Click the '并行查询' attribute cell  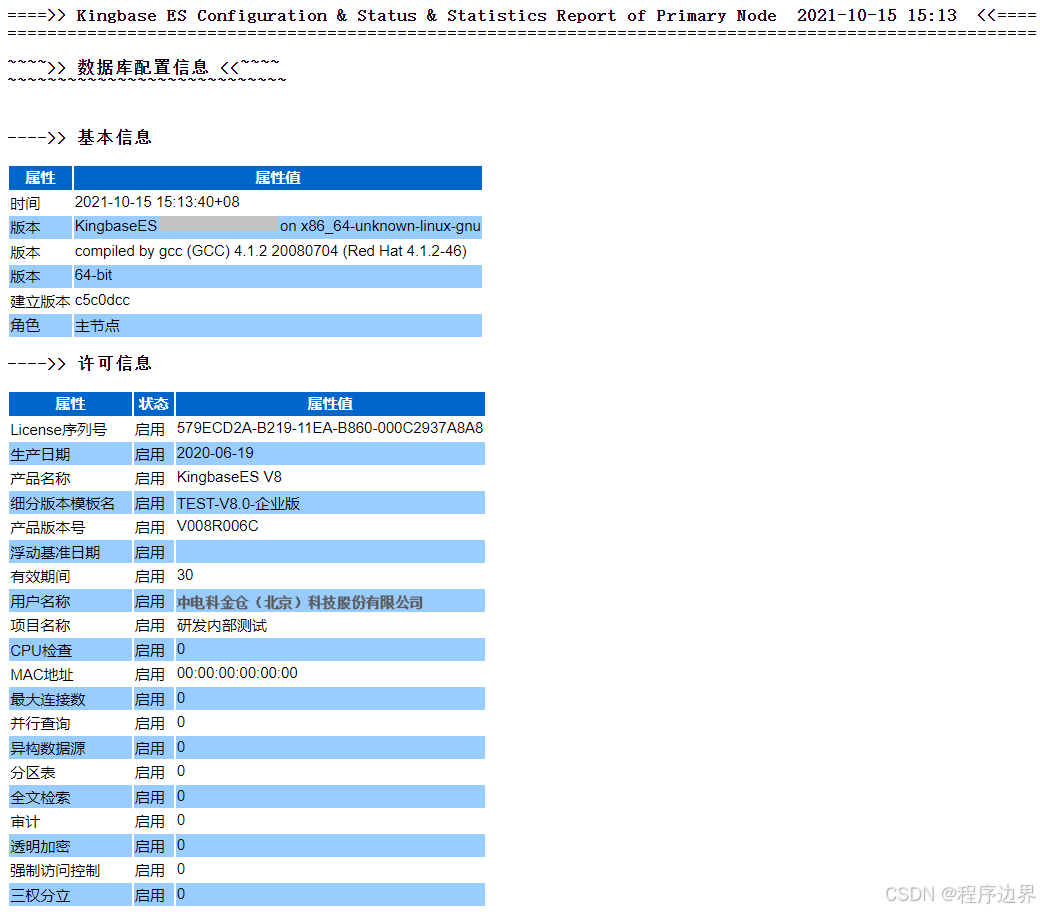pos(70,724)
